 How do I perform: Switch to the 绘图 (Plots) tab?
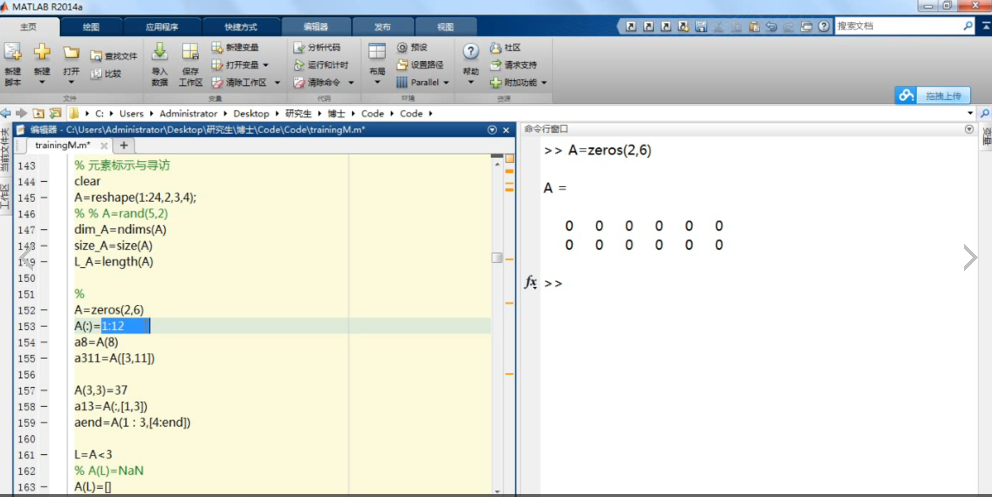pos(91,26)
